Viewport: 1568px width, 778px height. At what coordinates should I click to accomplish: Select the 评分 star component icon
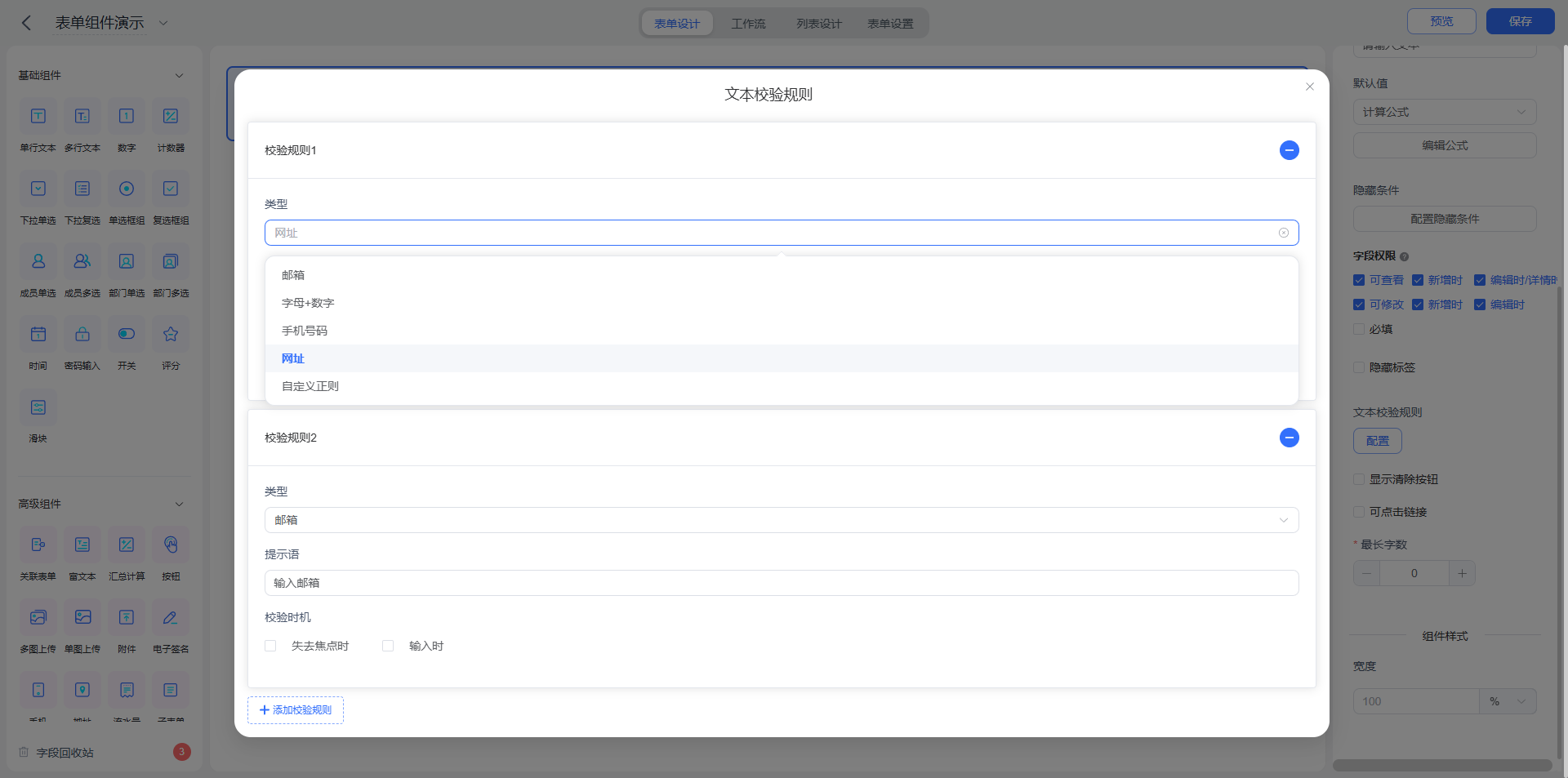point(171,334)
